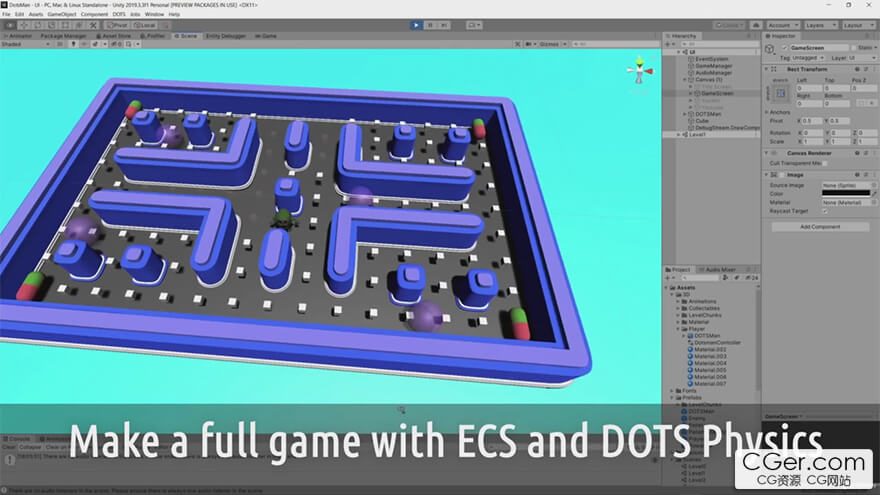Select the Rect tool in the toolbar
Image resolution: width=880 pixels, height=495 pixels.
click(x=65, y=25)
